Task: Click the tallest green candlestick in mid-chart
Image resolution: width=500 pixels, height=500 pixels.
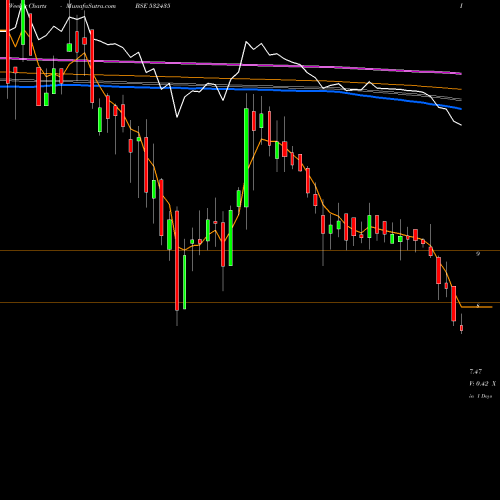Action: click(246, 158)
